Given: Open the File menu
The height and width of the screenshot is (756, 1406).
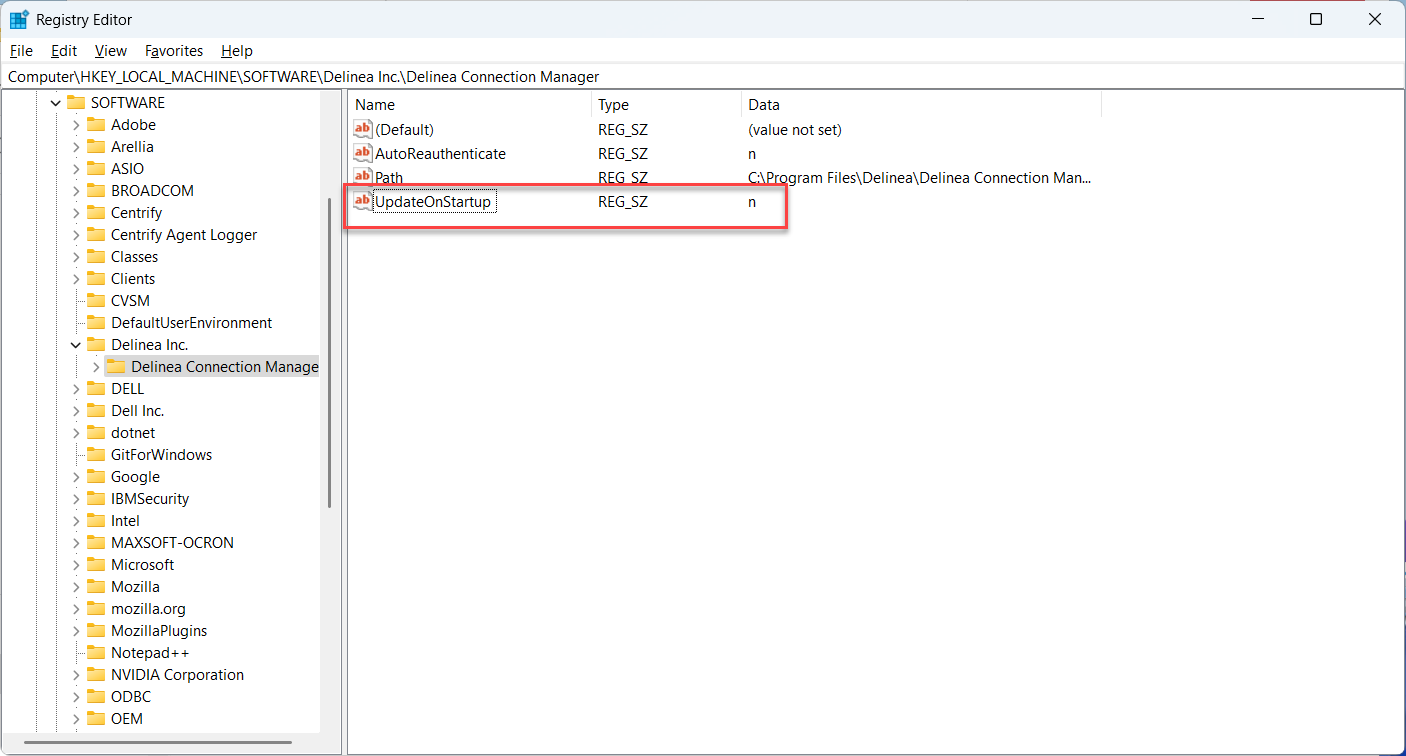Looking at the screenshot, I should [x=21, y=51].
